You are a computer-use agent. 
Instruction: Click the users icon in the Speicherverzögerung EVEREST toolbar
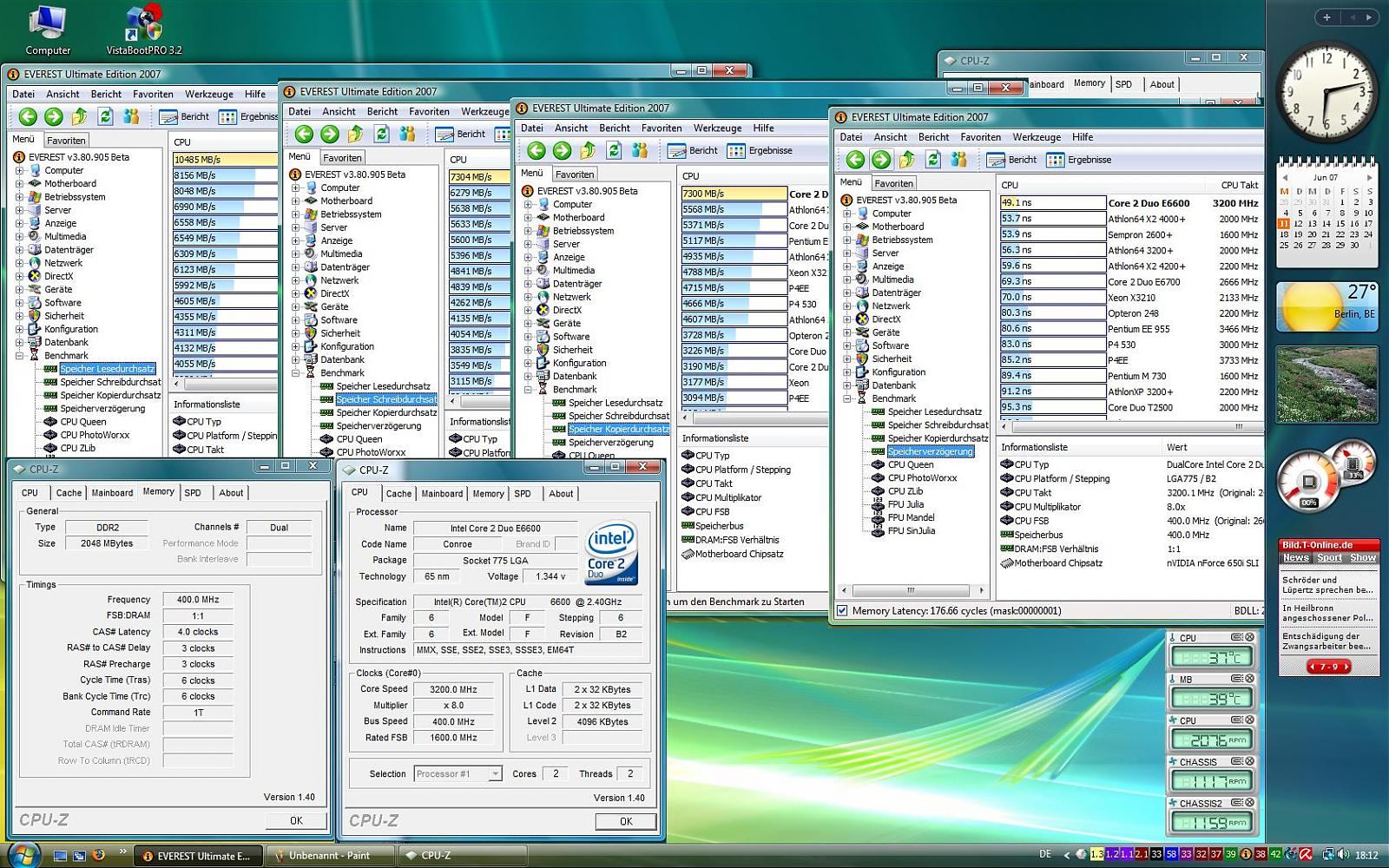[958, 160]
